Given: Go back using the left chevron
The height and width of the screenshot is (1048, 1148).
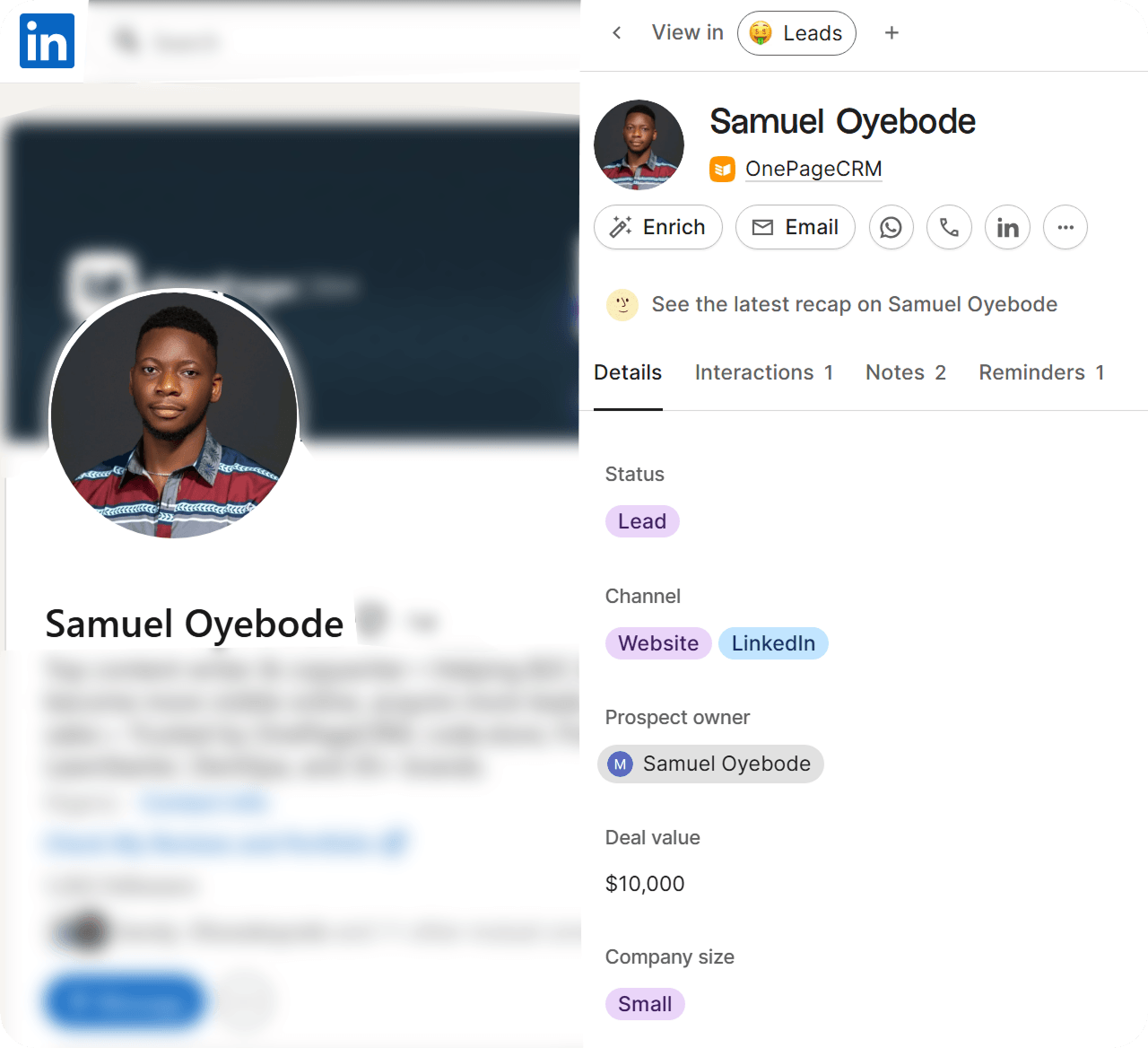Looking at the screenshot, I should coord(617,33).
